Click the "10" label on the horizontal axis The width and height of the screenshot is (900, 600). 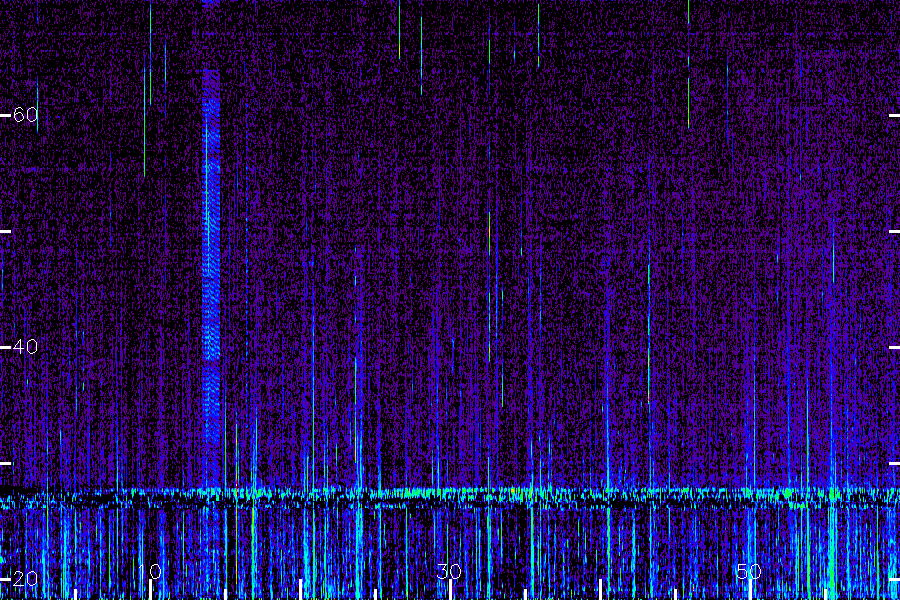(x=150, y=572)
